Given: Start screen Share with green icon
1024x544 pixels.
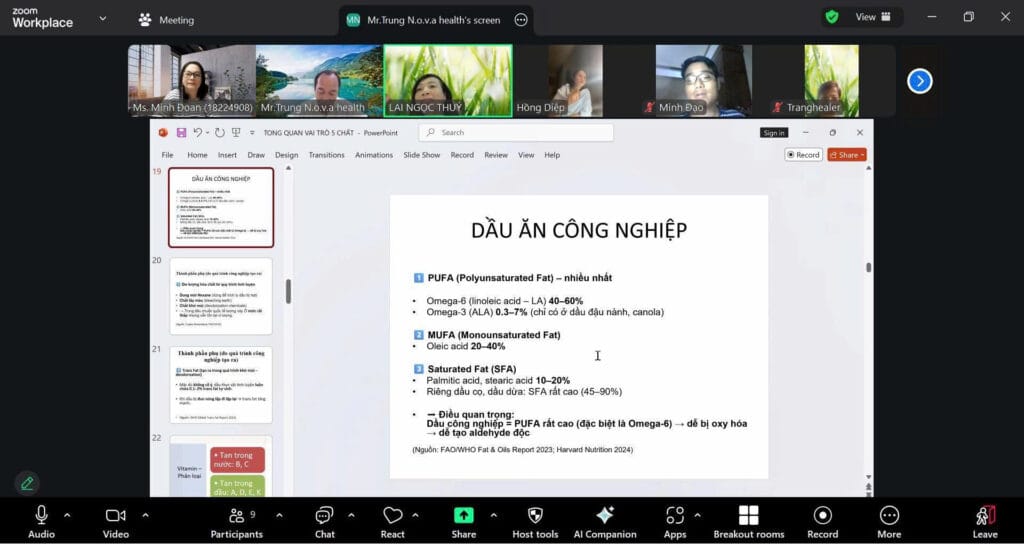Looking at the screenshot, I should coord(464,520).
